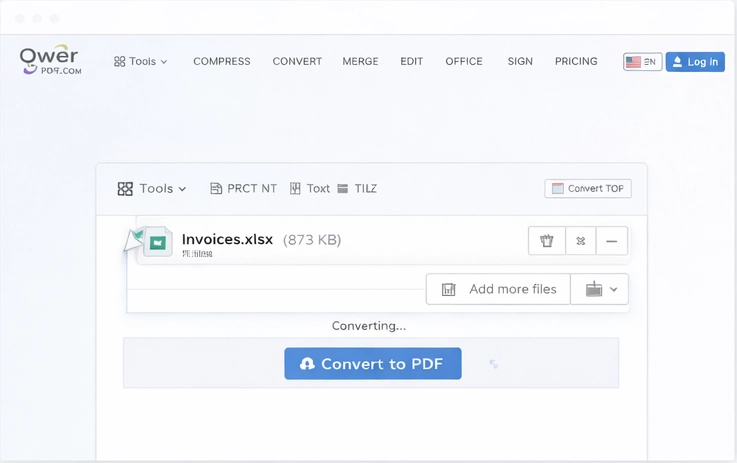737x463 pixels.
Task: Open the EDIT menu
Action: (412, 62)
